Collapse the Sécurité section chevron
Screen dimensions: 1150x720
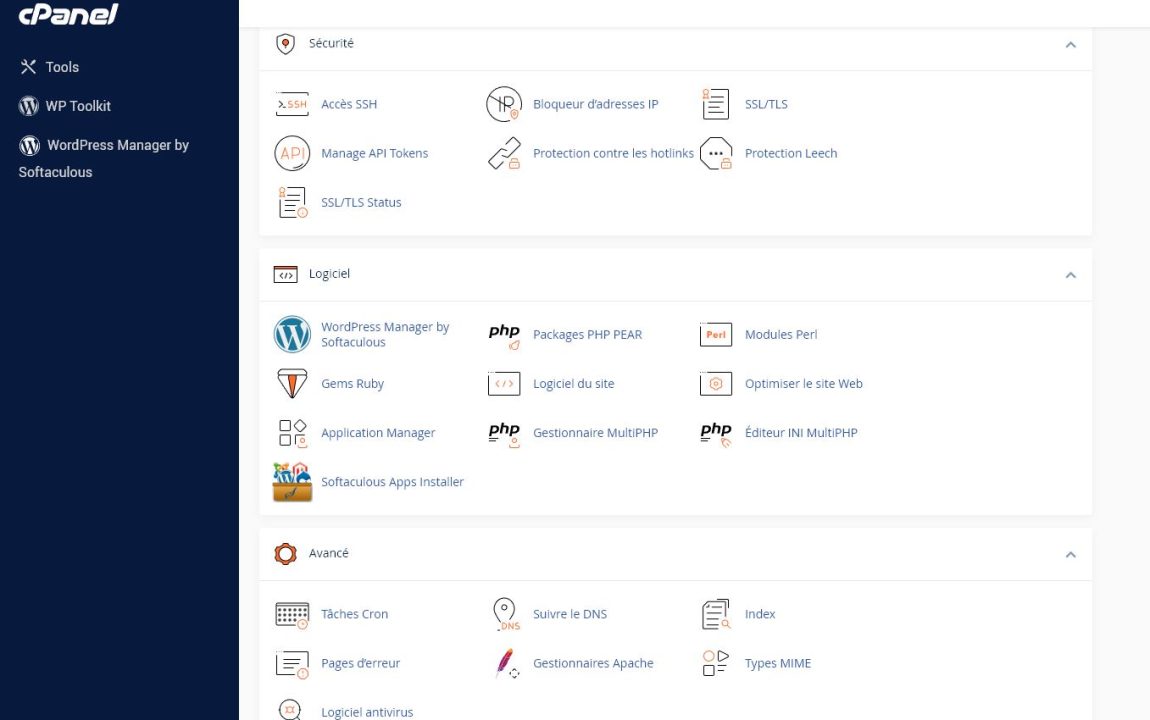[1070, 45]
